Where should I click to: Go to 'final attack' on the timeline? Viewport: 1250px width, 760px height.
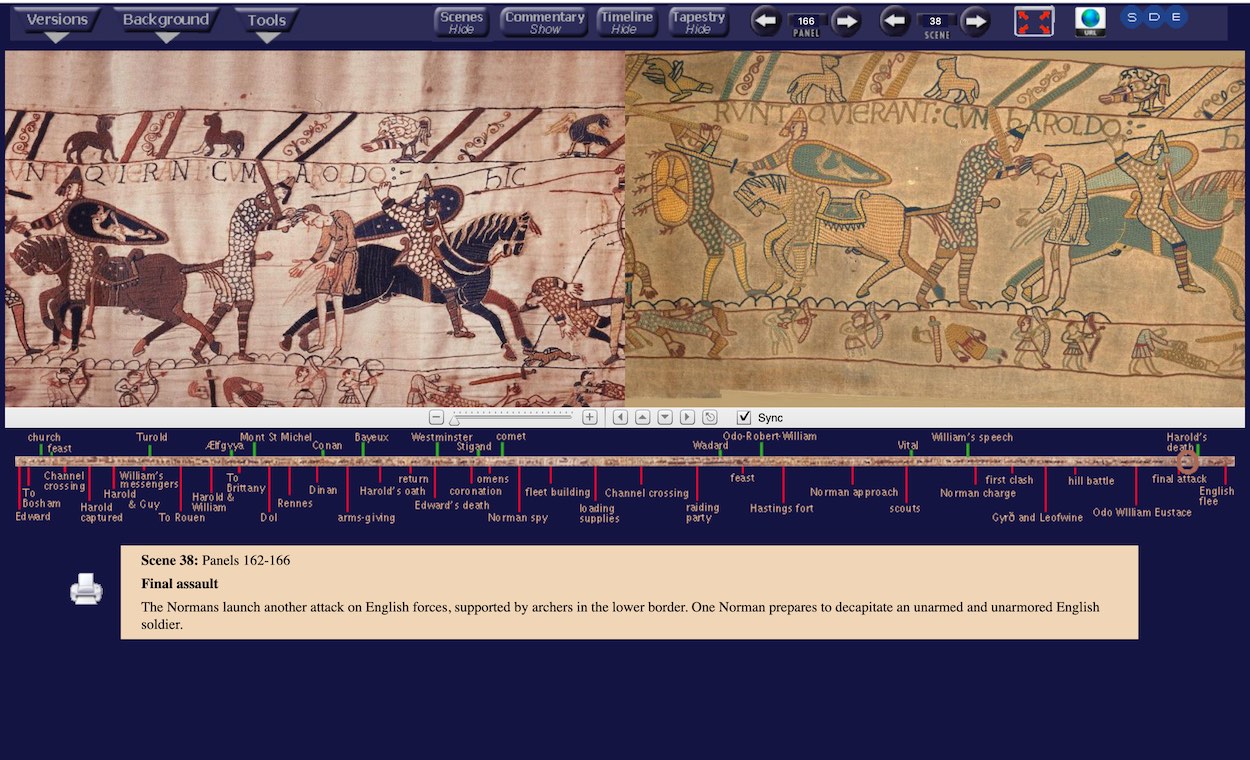tap(1179, 479)
